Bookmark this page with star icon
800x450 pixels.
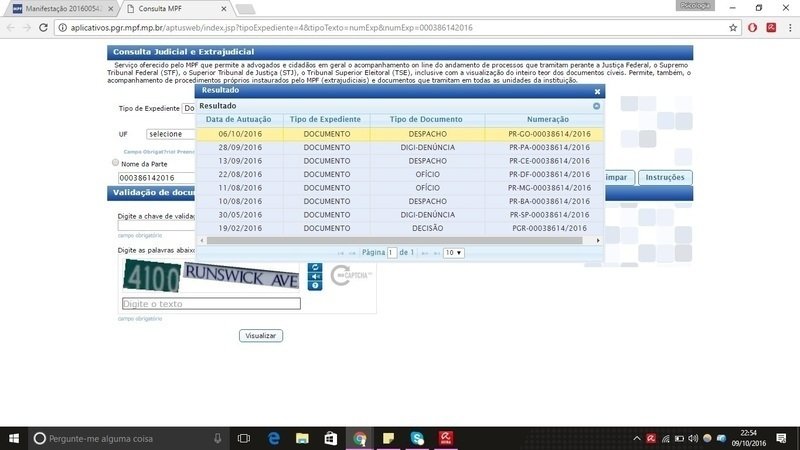733,27
